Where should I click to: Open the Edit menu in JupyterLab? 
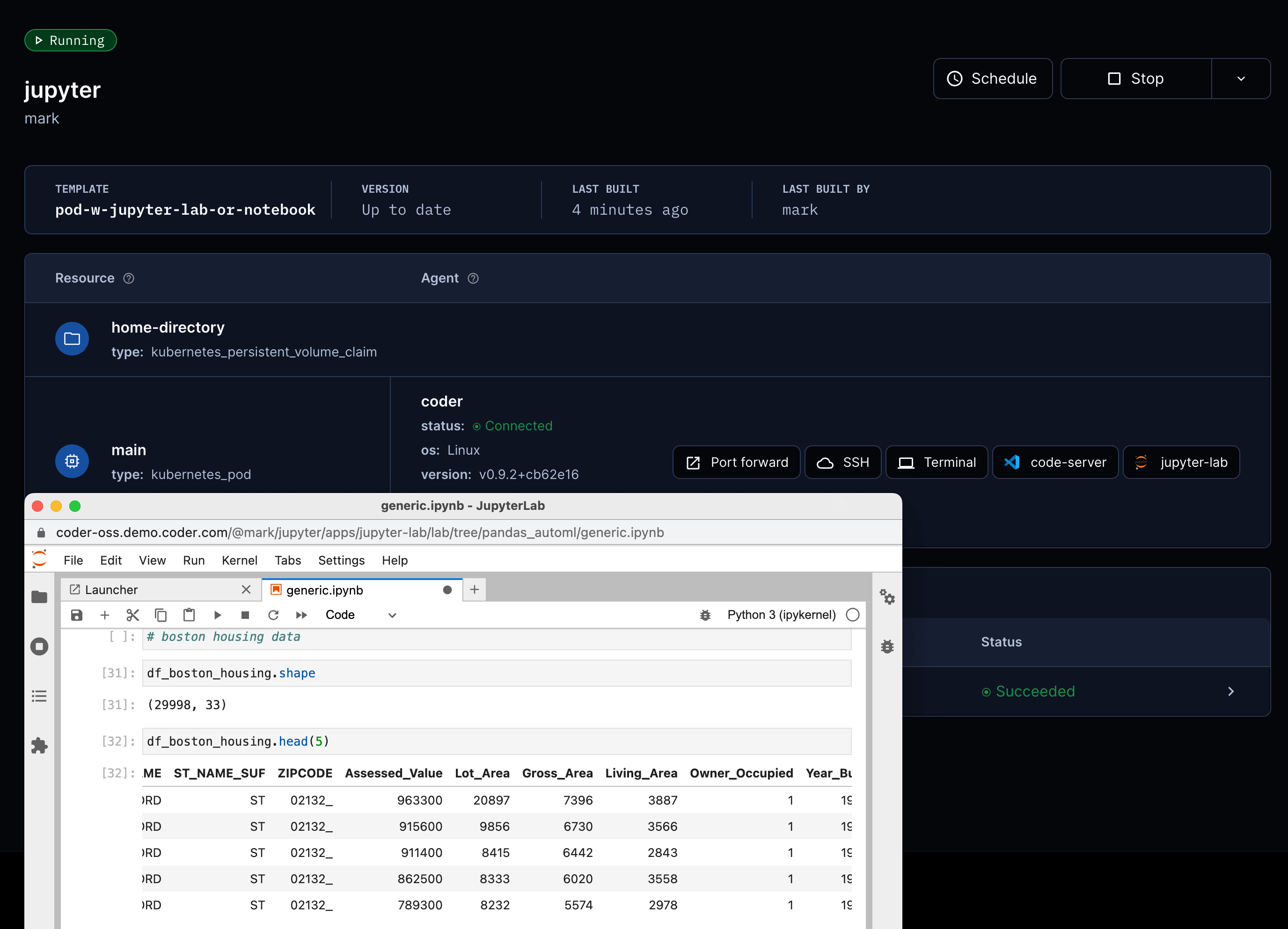[111, 560]
